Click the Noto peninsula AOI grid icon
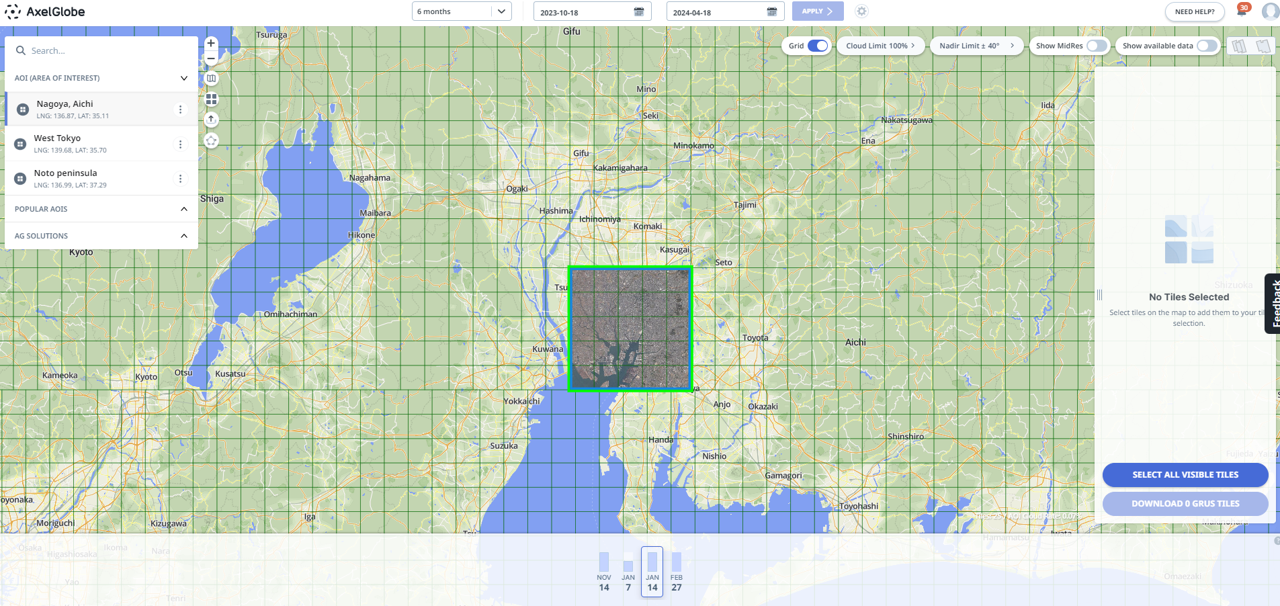 click(x=20, y=179)
